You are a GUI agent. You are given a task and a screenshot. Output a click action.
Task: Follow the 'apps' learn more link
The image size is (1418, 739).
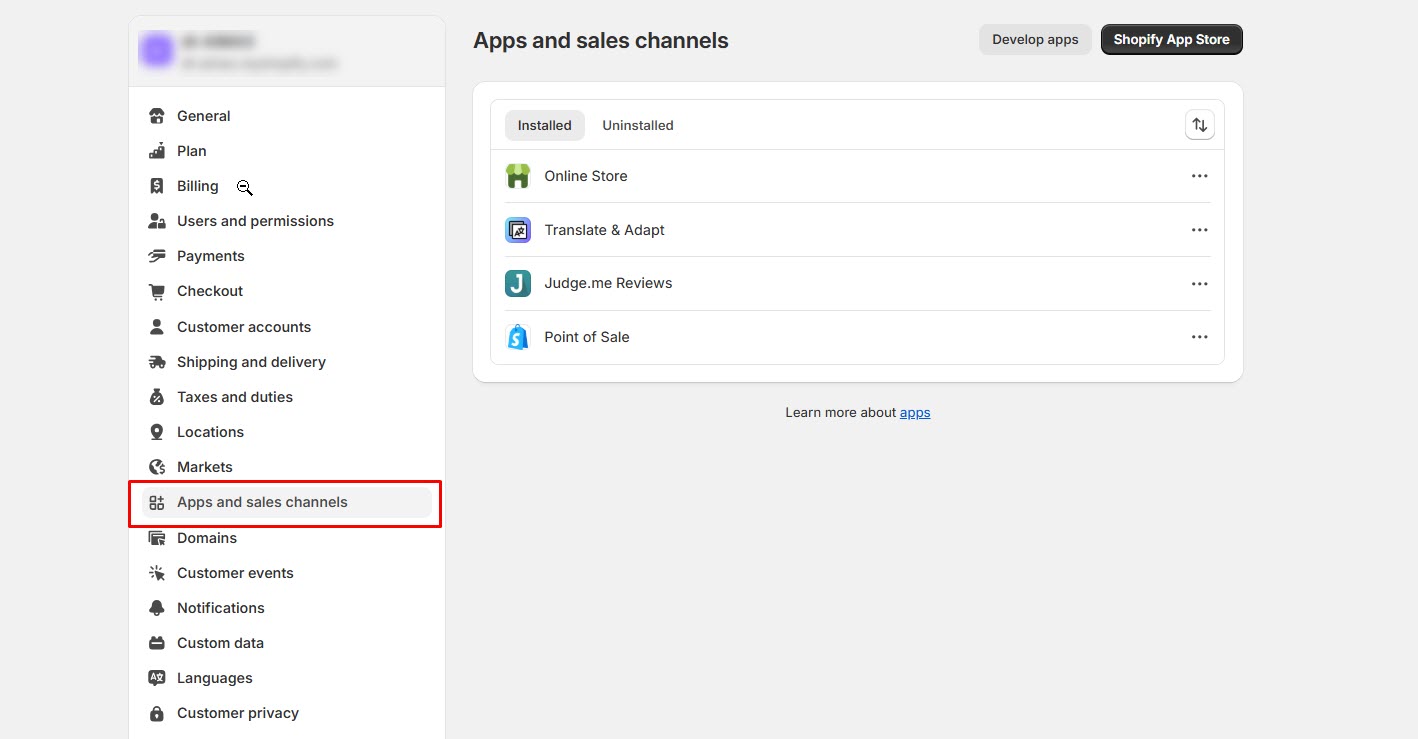point(914,412)
